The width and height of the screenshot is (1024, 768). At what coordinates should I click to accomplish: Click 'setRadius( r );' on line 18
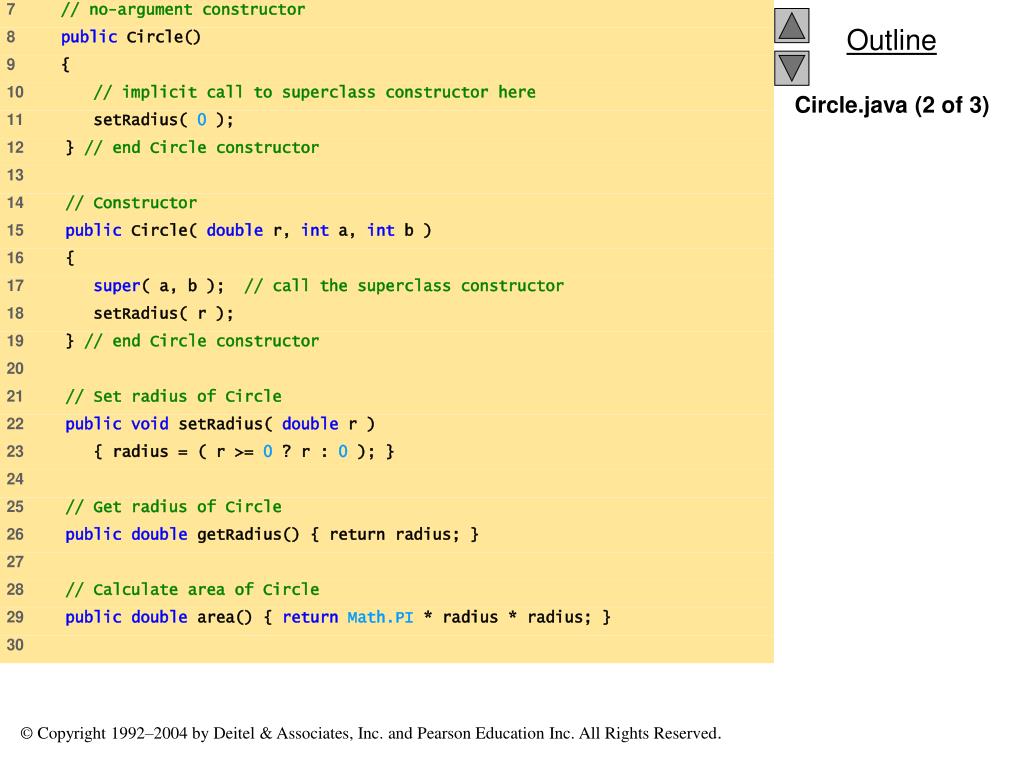pyautogui.click(x=163, y=313)
